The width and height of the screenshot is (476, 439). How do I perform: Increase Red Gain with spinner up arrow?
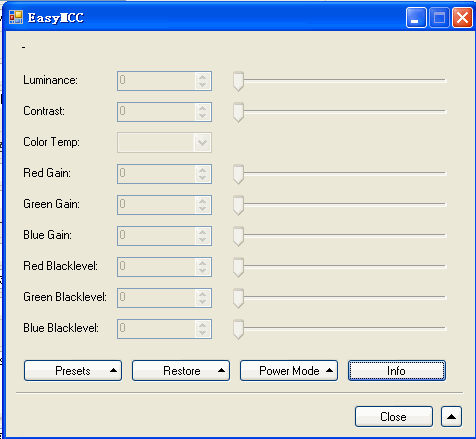click(x=202, y=170)
